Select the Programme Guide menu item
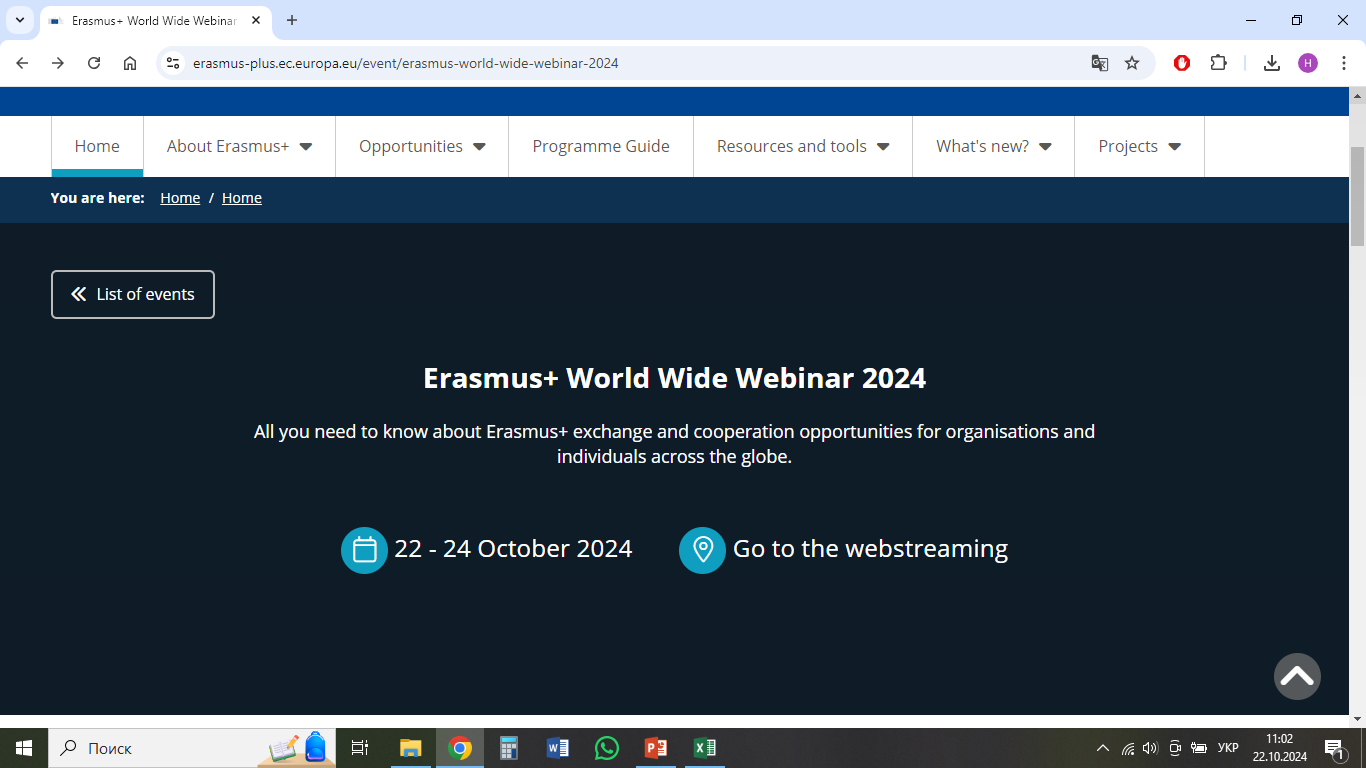Screen dimensions: 1366x768 click(601, 146)
